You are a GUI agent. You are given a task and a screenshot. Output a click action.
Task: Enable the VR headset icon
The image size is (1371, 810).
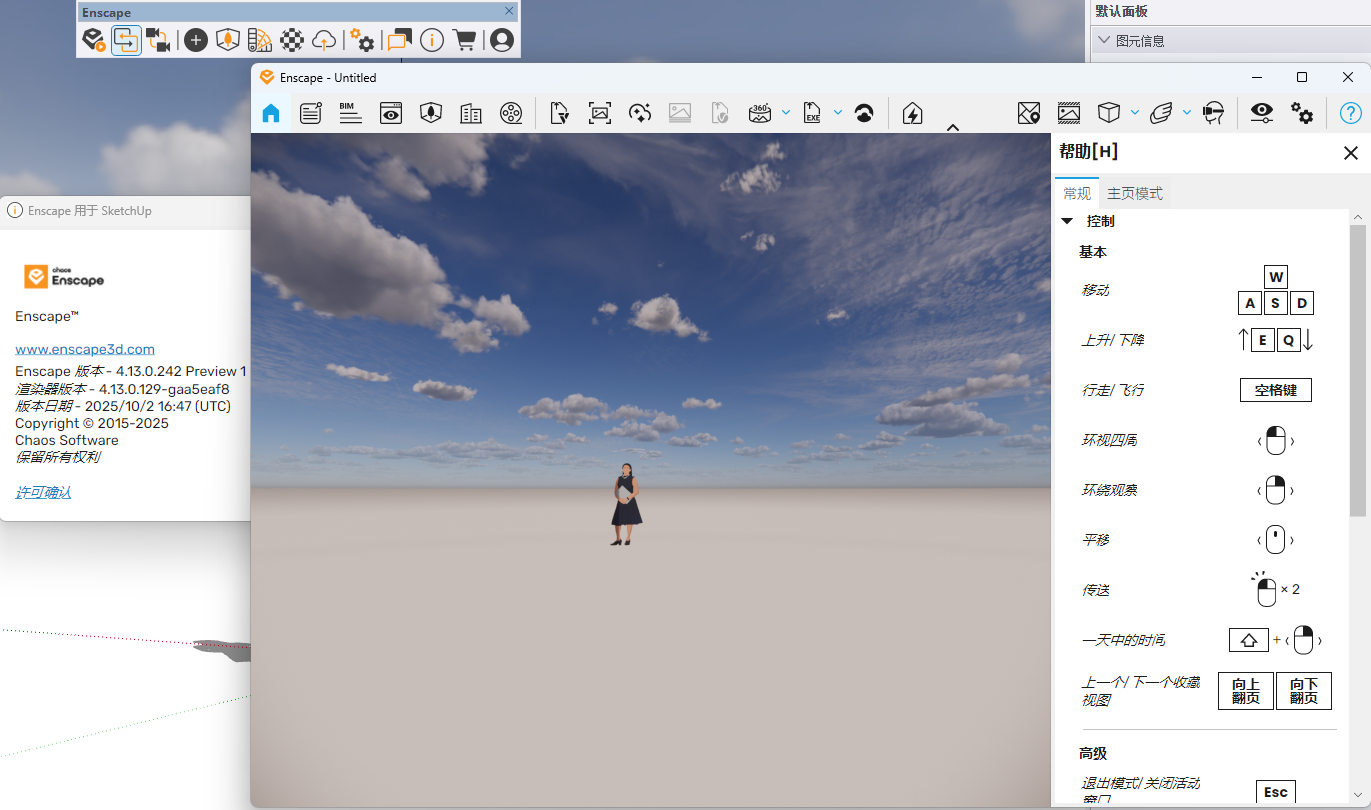click(x=1214, y=114)
